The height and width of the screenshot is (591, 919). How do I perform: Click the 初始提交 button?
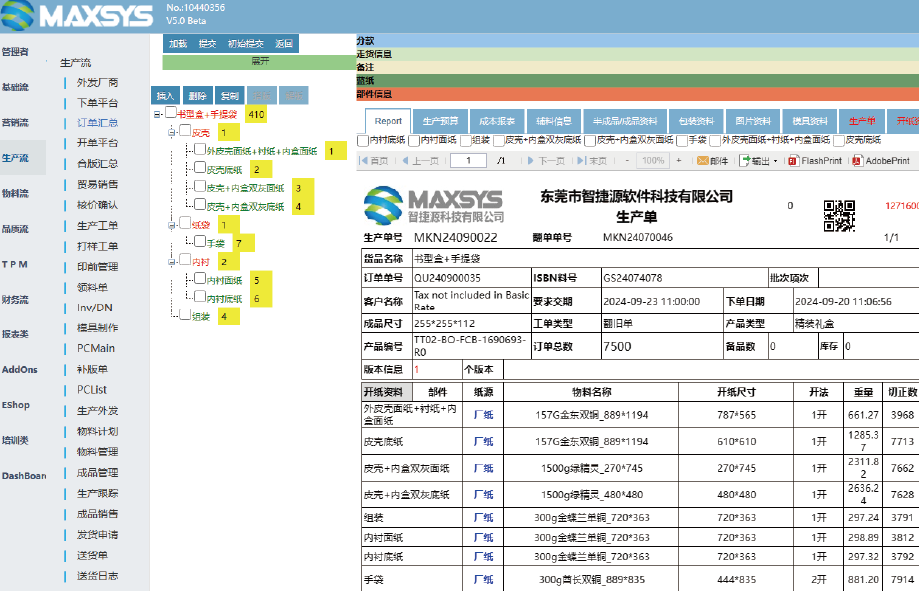click(246, 43)
